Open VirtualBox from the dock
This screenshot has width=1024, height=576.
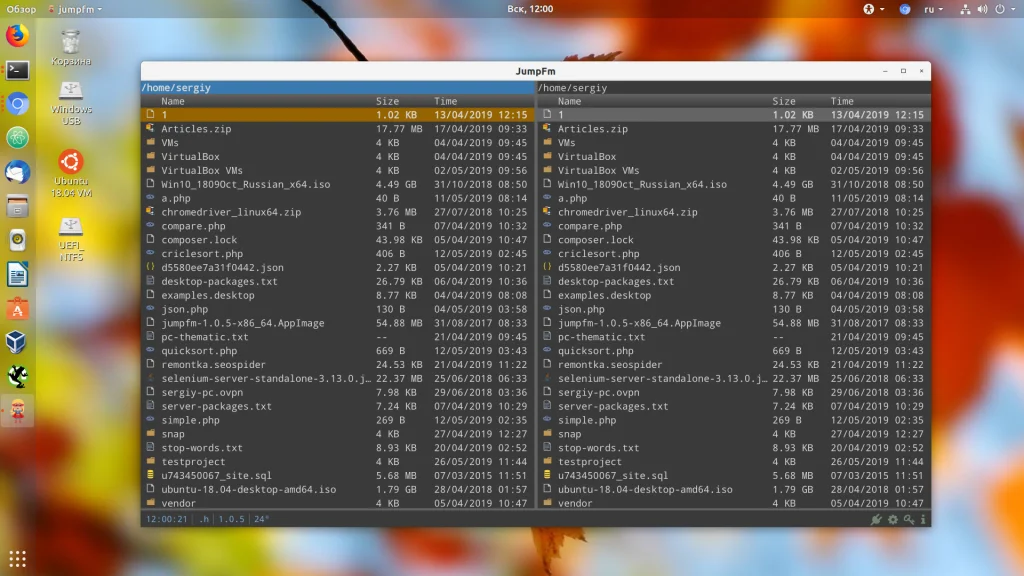click(x=17, y=342)
